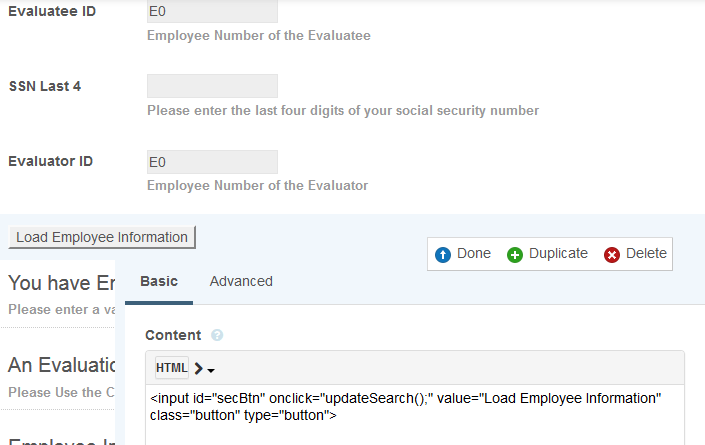Screen dimensions: 705x445
Task: Click the blue Done arrow icon
Action: 442,255
